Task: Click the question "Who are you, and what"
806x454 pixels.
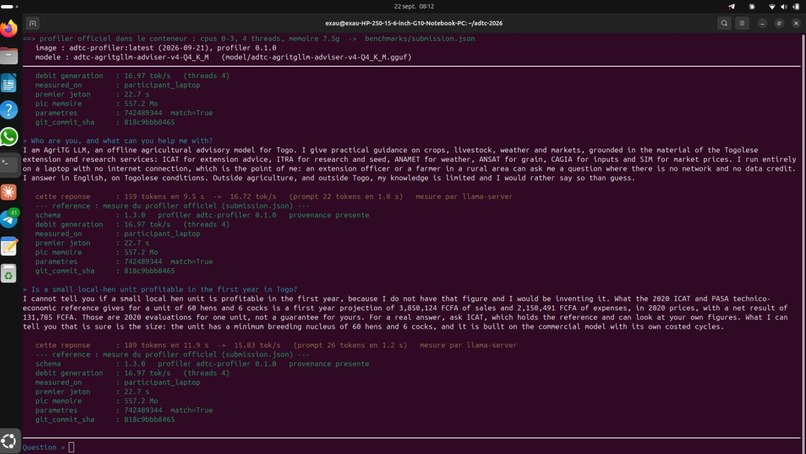Action: point(121,140)
